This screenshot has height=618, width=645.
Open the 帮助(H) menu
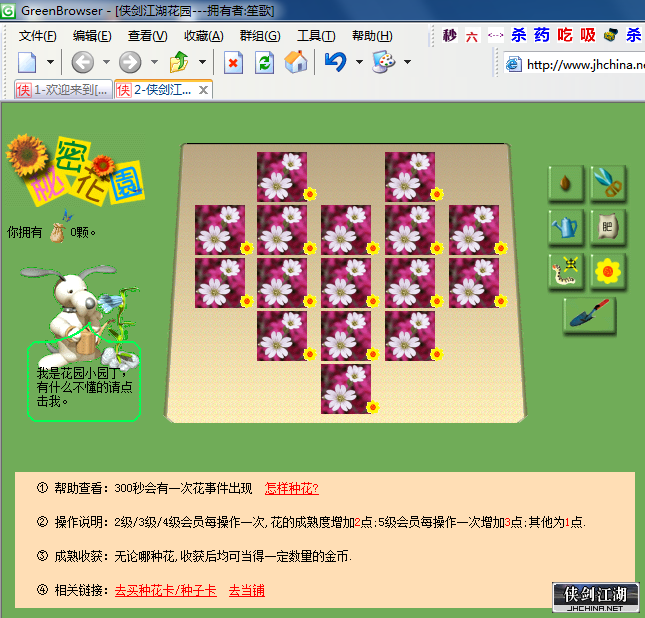point(372,36)
